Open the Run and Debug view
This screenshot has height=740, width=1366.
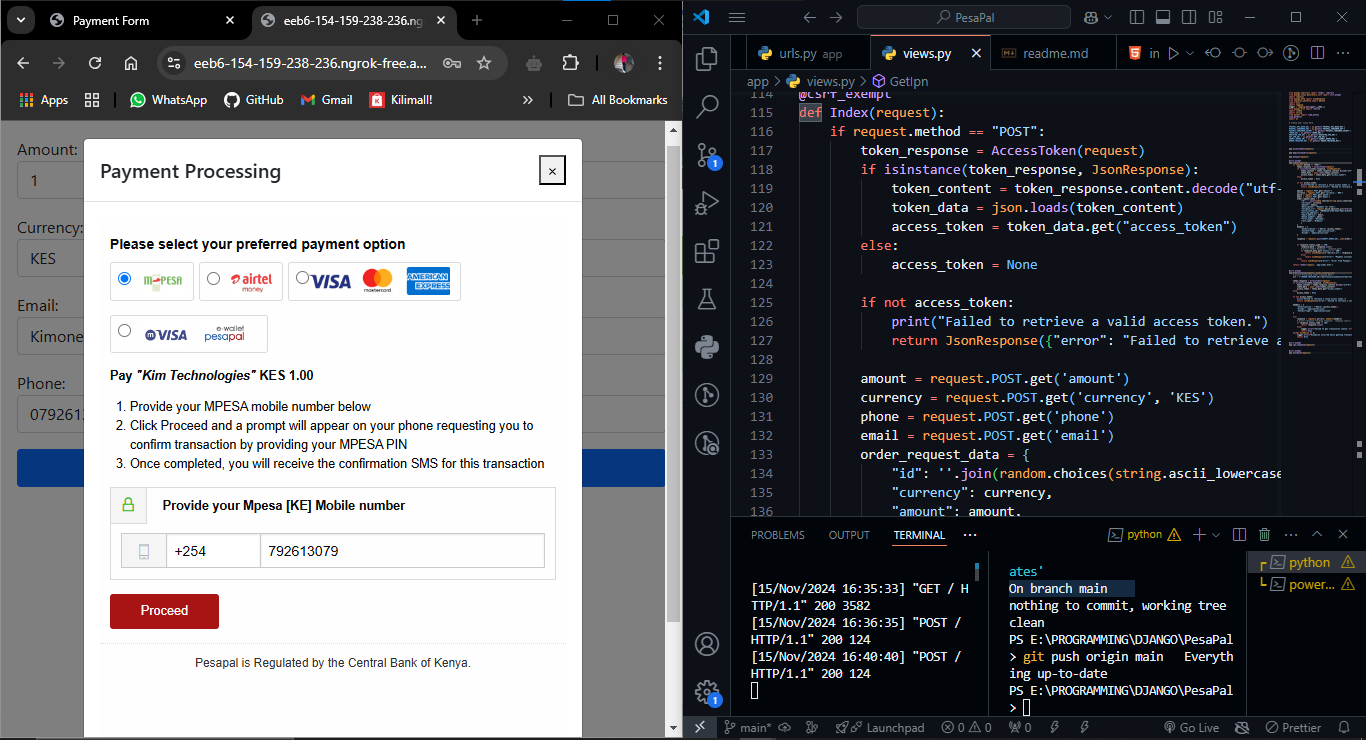click(x=707, y=202)
